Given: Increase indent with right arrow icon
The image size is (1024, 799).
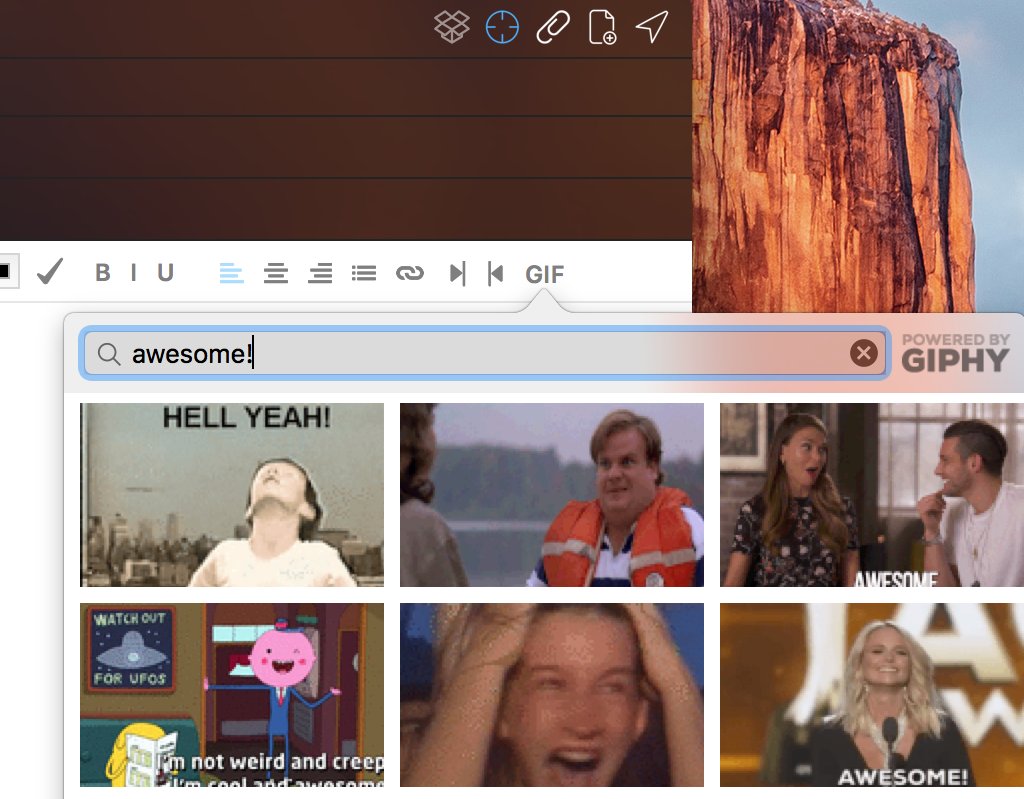Looking at the screenshot, I should [457, 273].
